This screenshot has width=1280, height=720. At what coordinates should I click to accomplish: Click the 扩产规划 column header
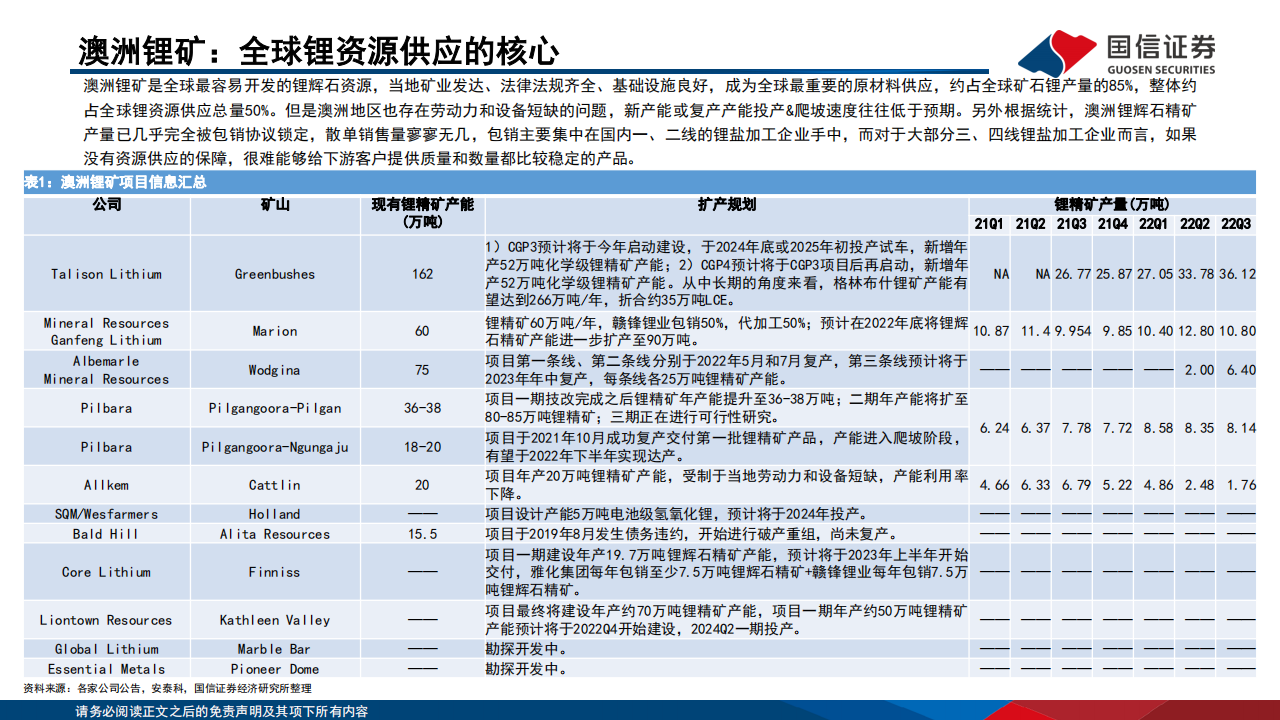point(726,205)
